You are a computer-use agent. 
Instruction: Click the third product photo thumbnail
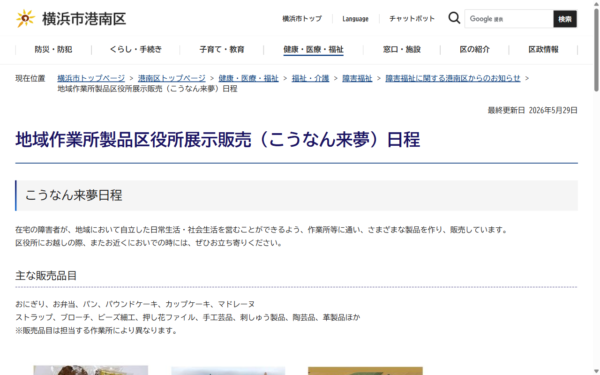pyautogui.click(x=365, y=371)
